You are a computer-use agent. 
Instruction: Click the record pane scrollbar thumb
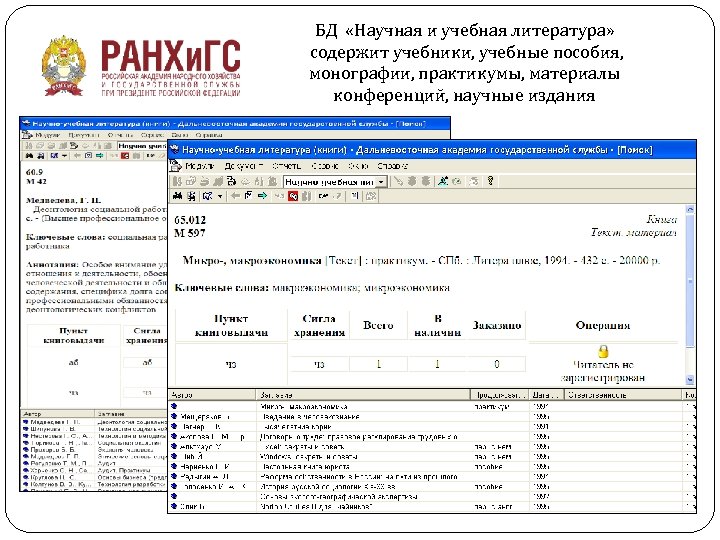tap(690, 280)
